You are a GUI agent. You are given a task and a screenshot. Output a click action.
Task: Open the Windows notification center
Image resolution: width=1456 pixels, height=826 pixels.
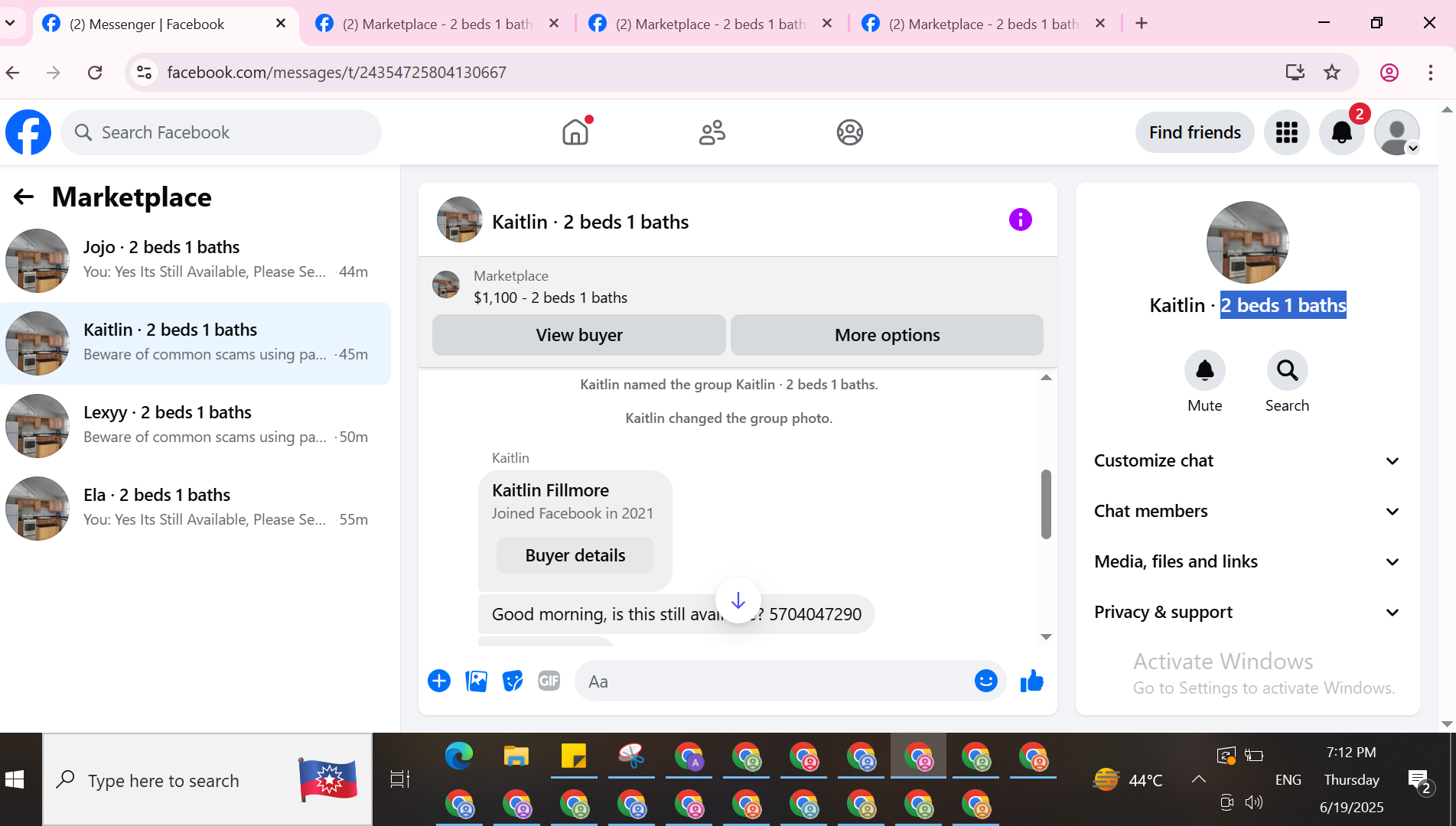1420,781
